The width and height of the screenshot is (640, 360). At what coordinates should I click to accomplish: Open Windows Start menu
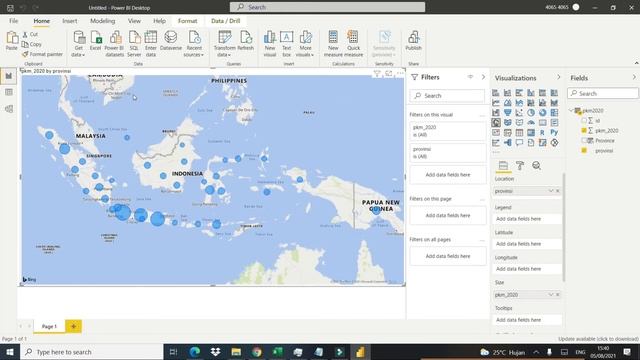pos(10,352)
